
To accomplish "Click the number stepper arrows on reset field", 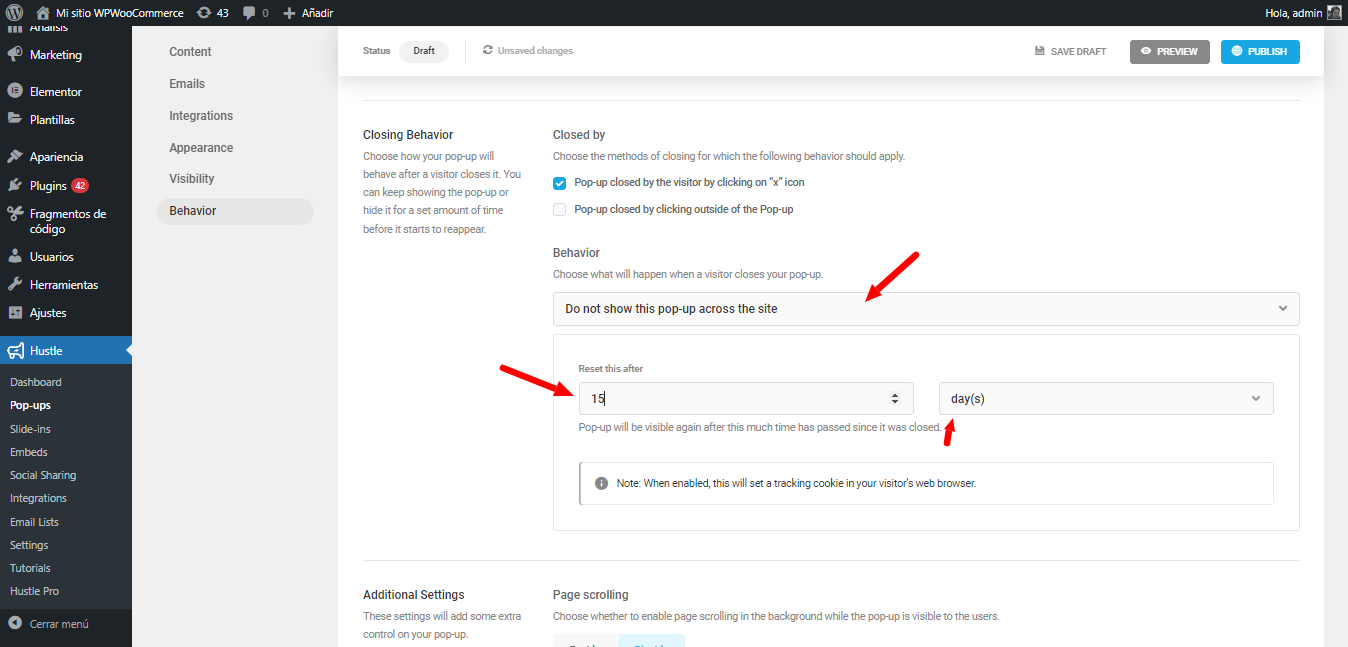I will (895, 398).
